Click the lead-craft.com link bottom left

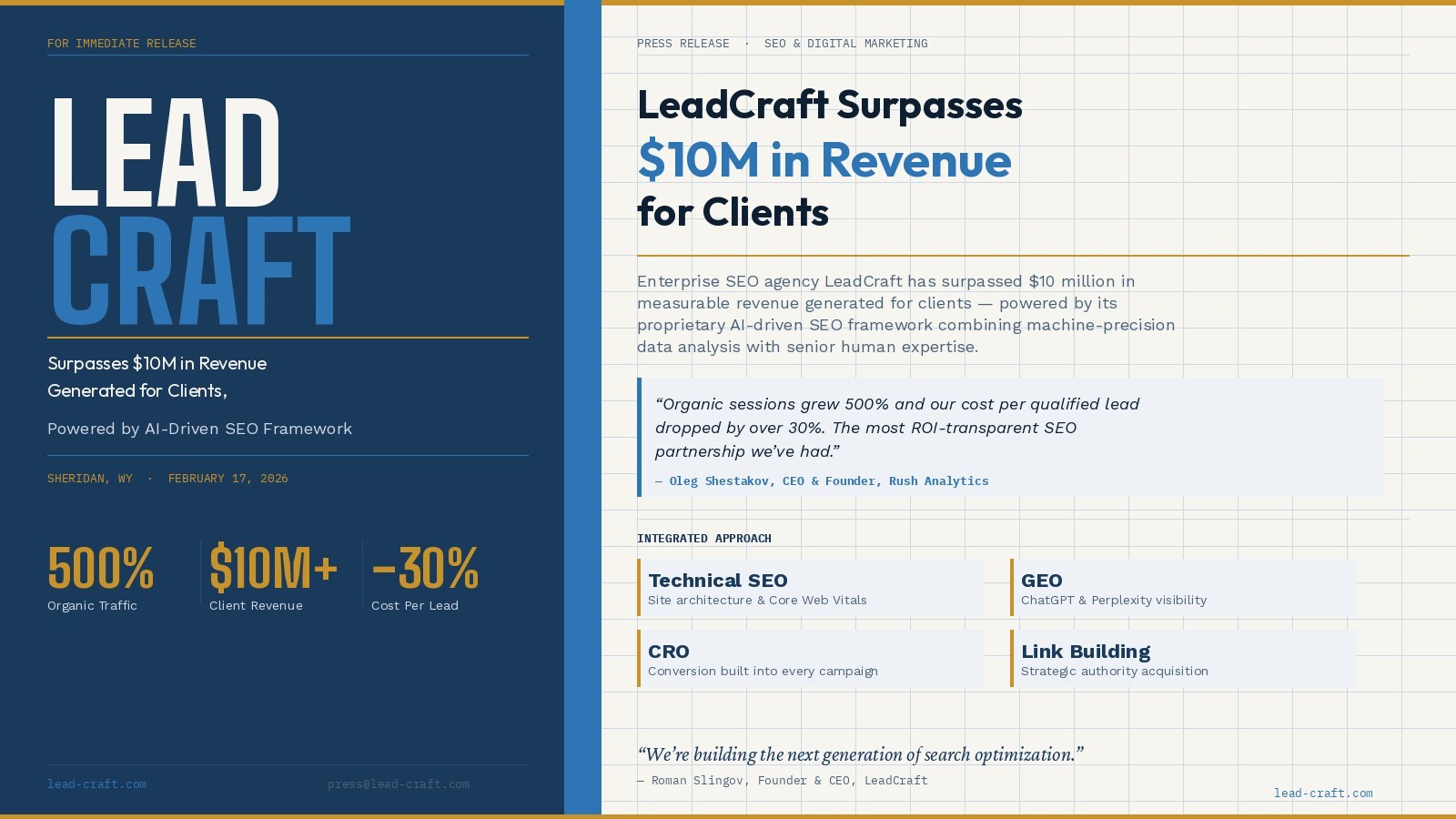point(96,784)
